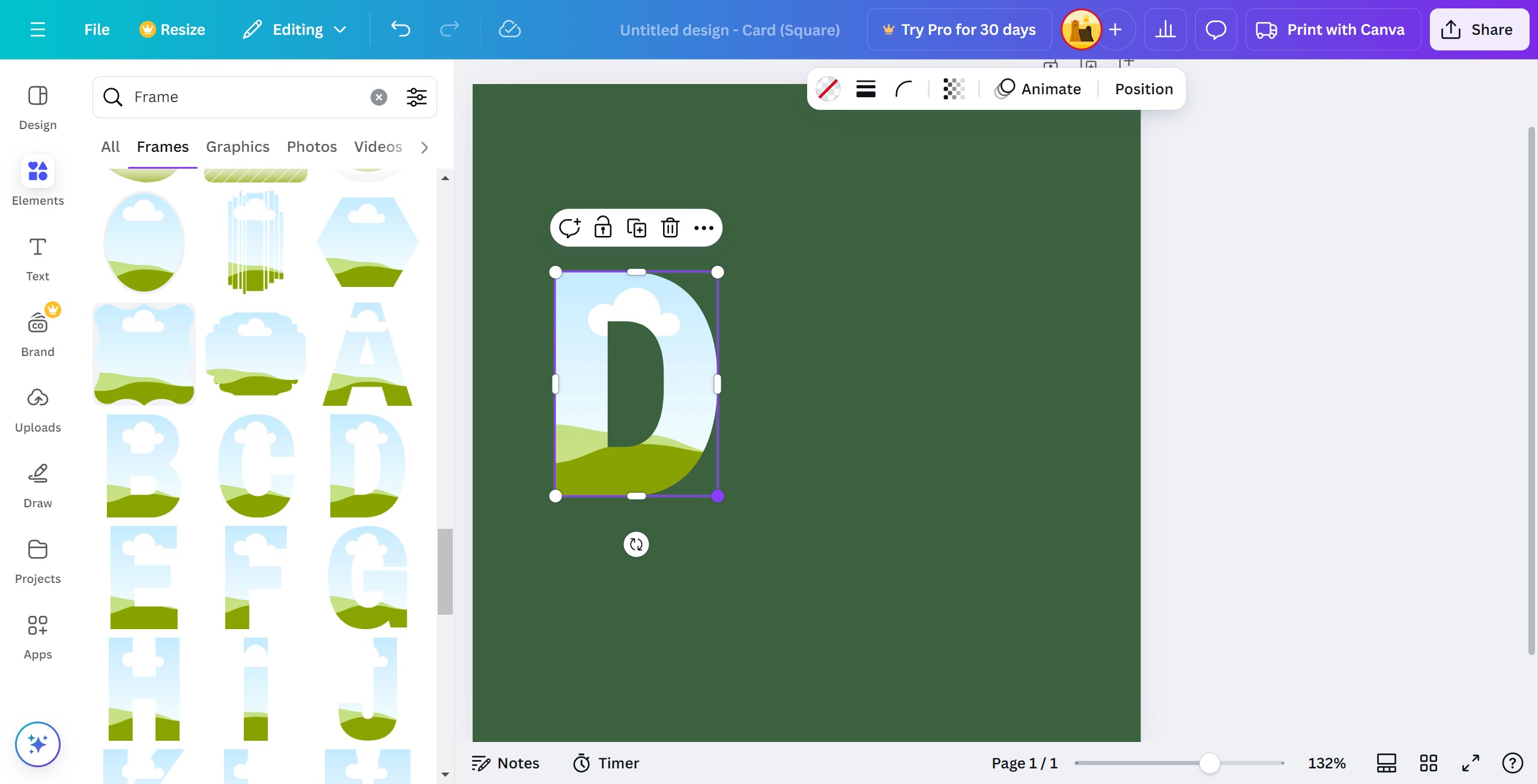Open the Apps panel in sidebar
1538x784 pixels.
38,637
